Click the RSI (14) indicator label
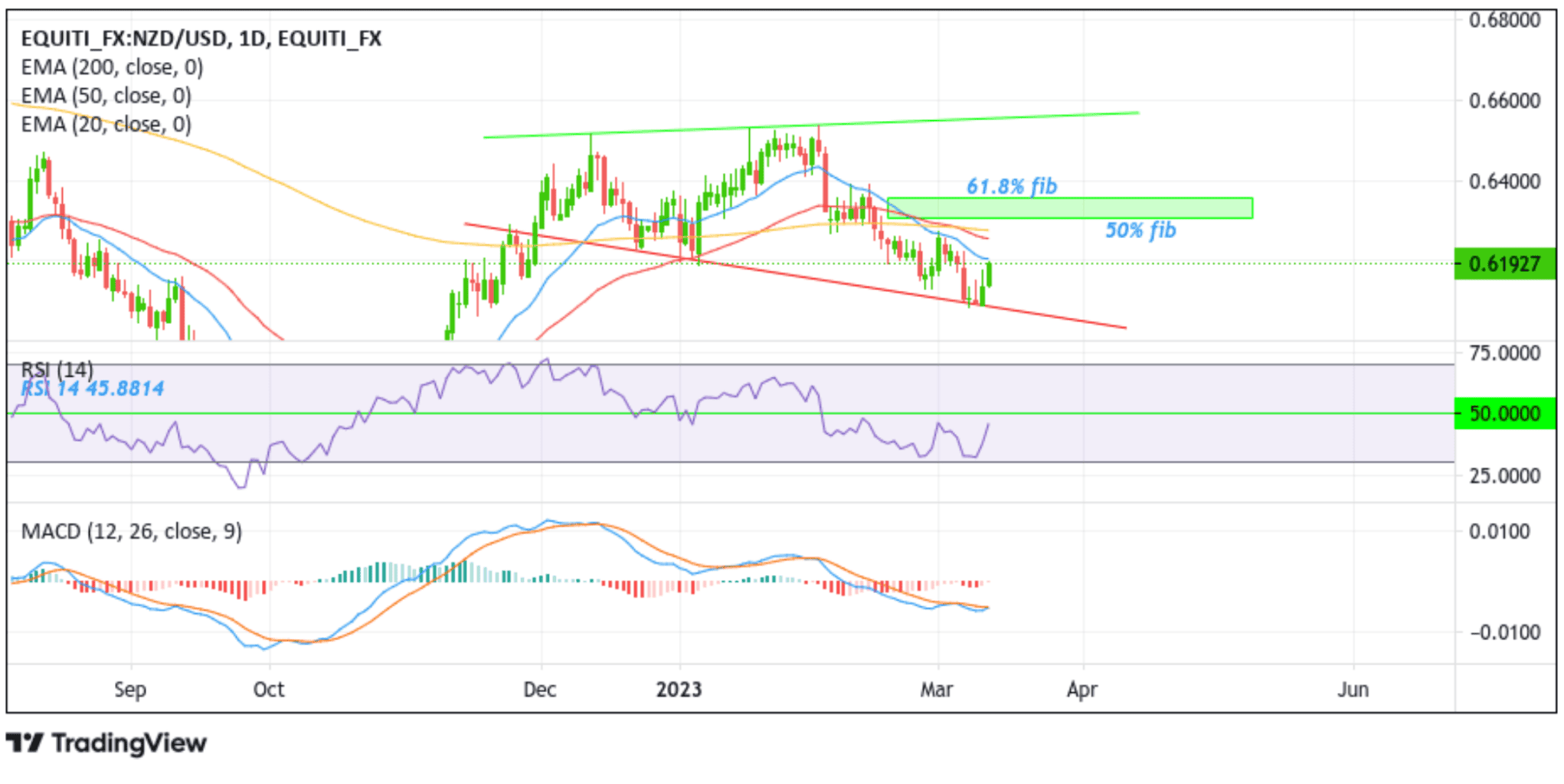1564x784 pixels. pos(57,370)
